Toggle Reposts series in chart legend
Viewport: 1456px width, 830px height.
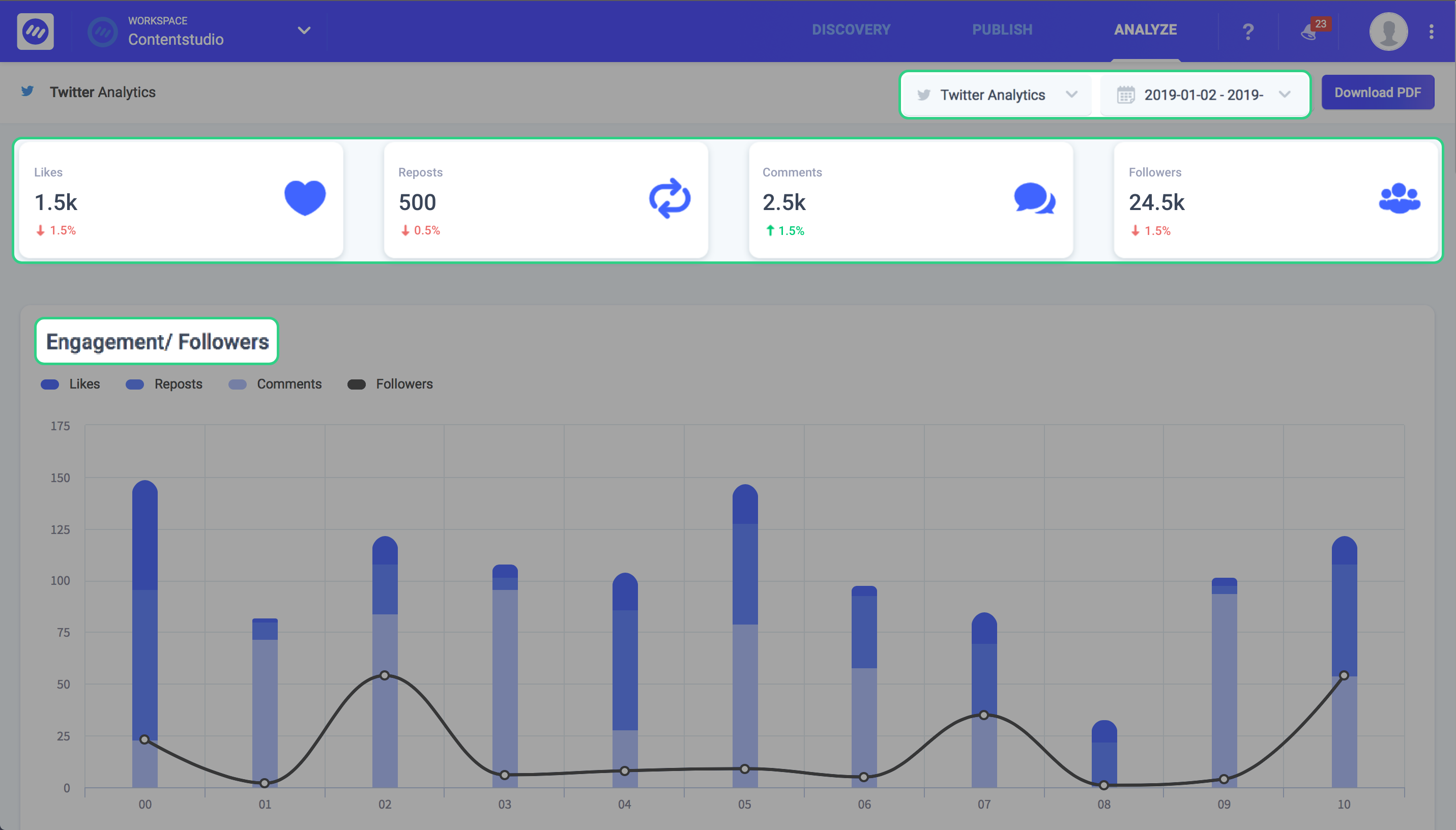point(164,384)
